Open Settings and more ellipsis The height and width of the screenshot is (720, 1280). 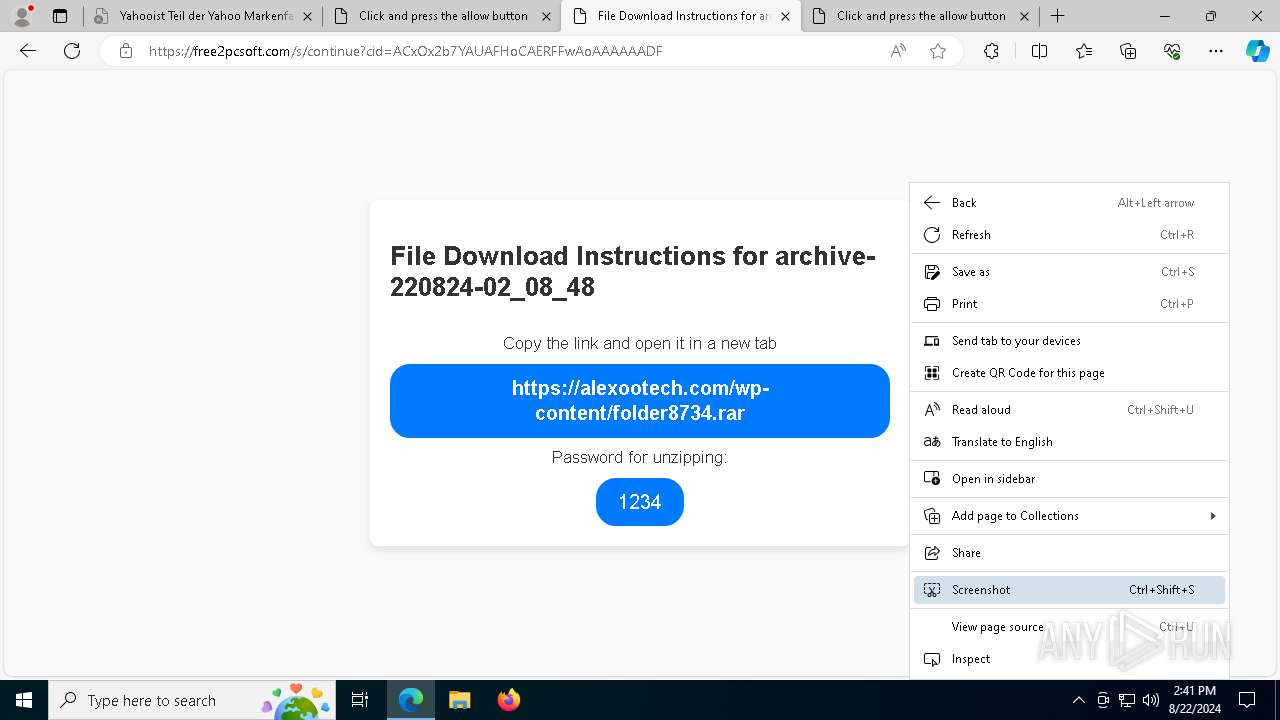pyautogui.click(x=1216, y=51)
